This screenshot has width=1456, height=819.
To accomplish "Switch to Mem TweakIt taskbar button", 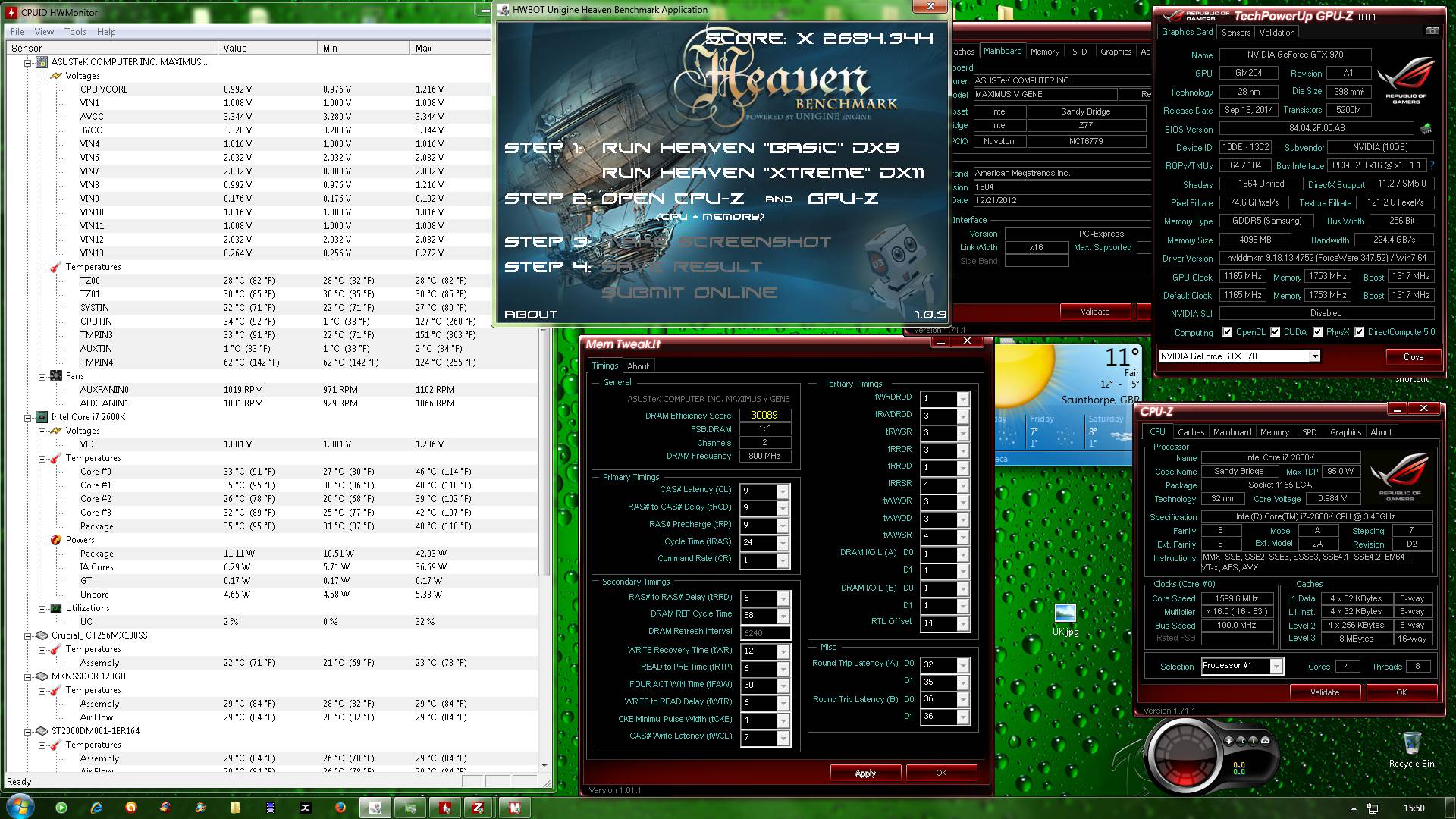I will point(514,808).
